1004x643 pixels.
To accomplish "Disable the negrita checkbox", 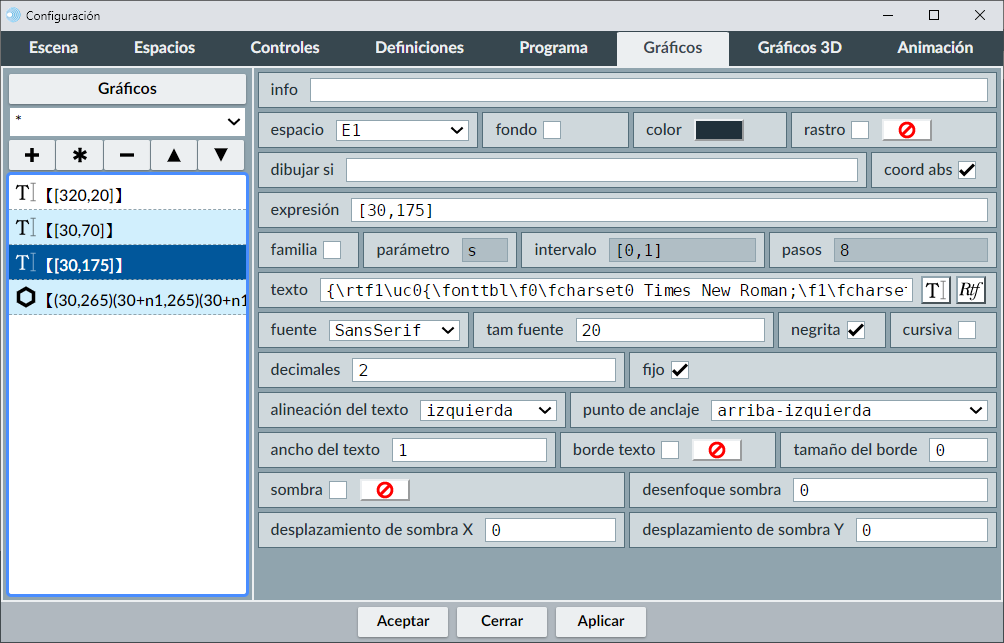I will (x=856, y=330).
